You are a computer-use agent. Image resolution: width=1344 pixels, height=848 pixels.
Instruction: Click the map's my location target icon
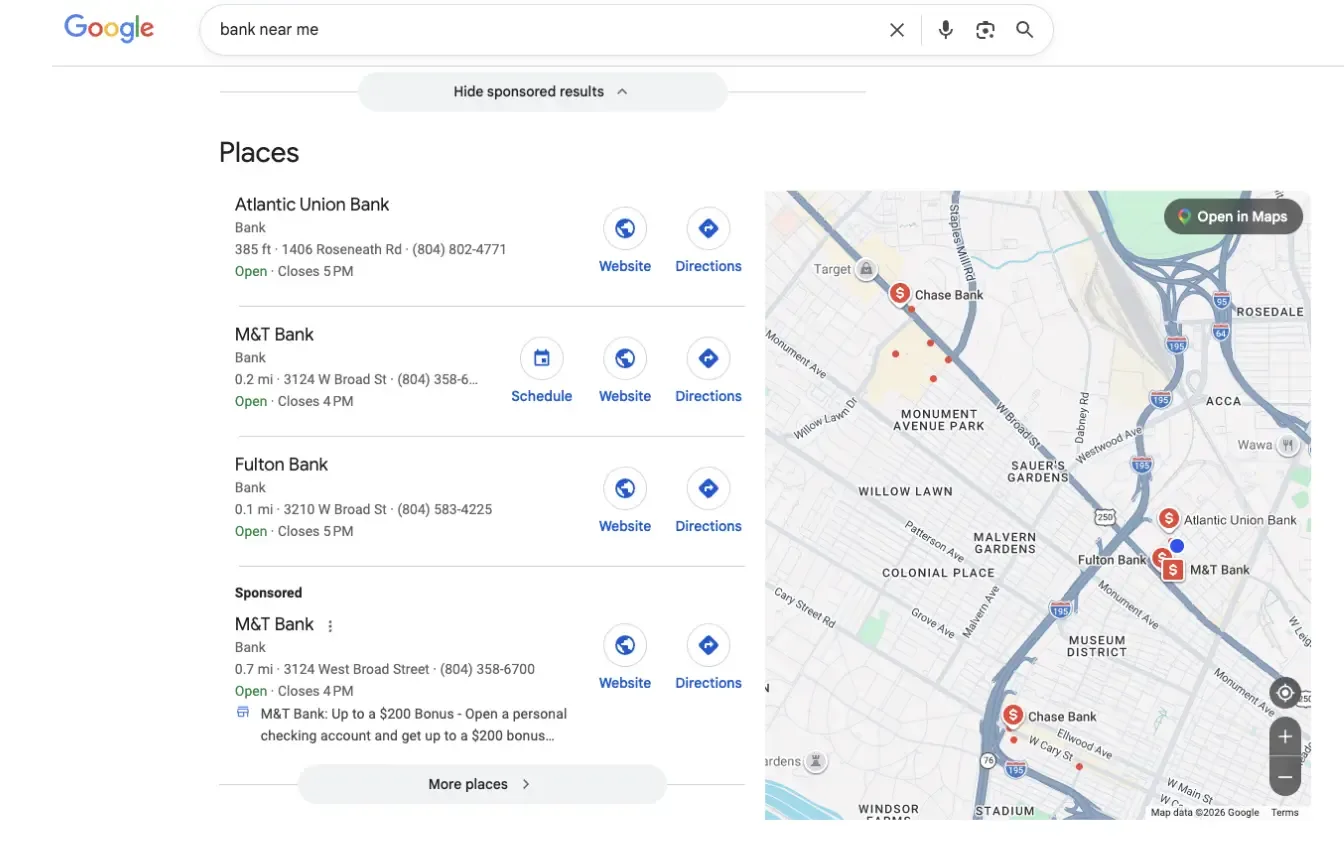[1285, 692]
